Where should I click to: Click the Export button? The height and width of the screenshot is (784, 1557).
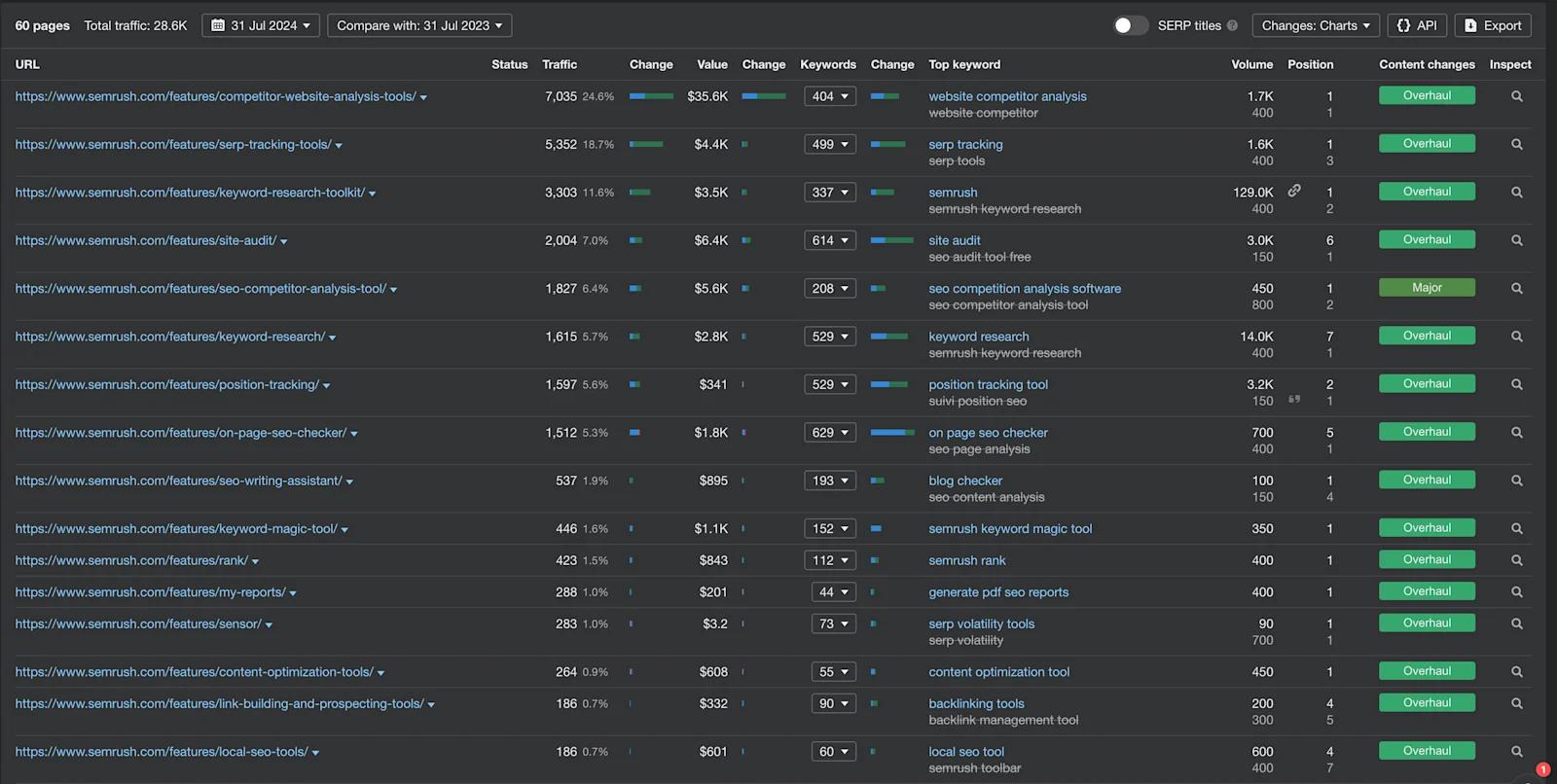point(1493,25)
